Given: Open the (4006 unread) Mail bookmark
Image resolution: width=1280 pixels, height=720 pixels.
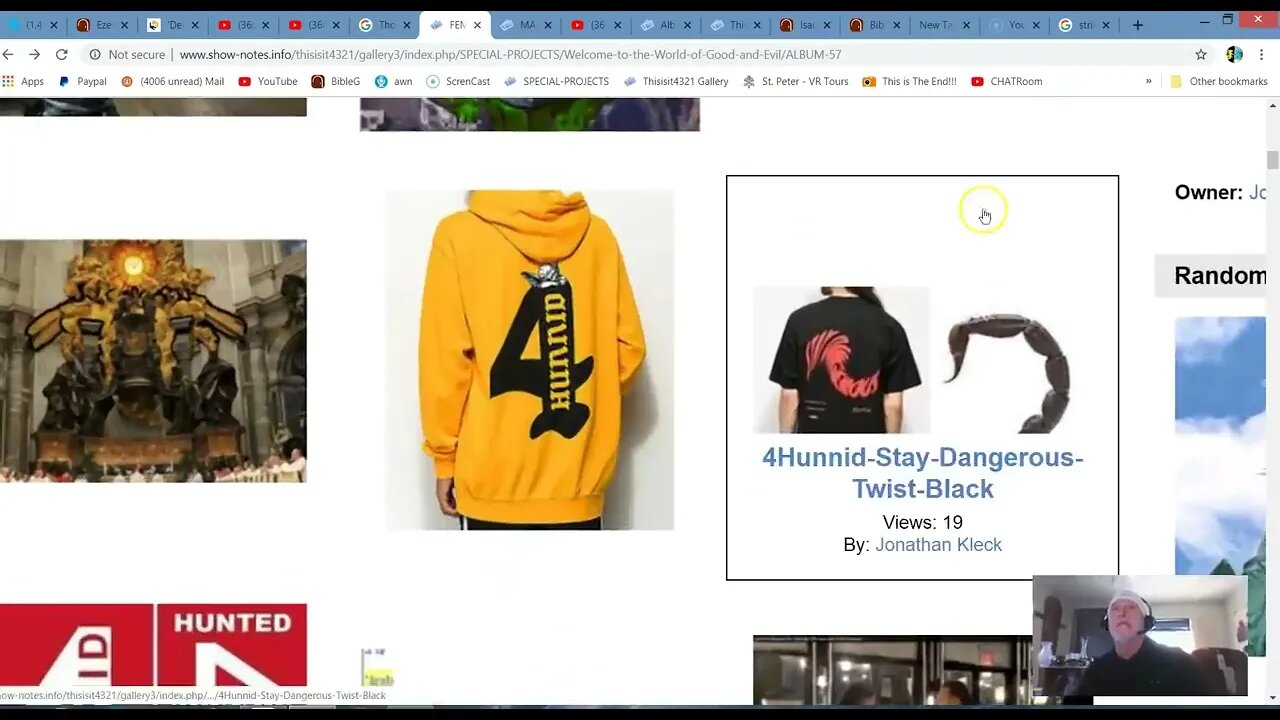Looking at the screenshot, I should (172, 81).
